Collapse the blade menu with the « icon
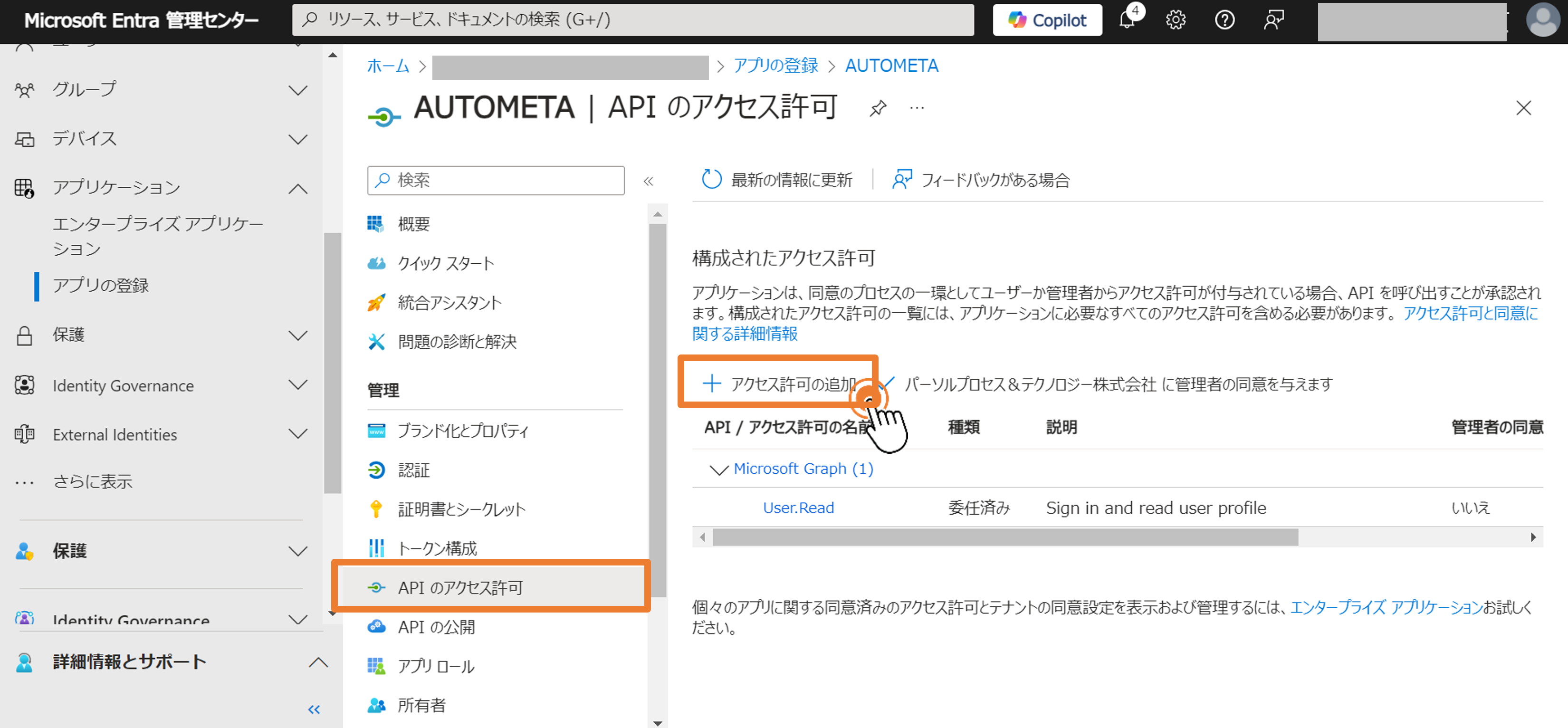 click(648, 181)
